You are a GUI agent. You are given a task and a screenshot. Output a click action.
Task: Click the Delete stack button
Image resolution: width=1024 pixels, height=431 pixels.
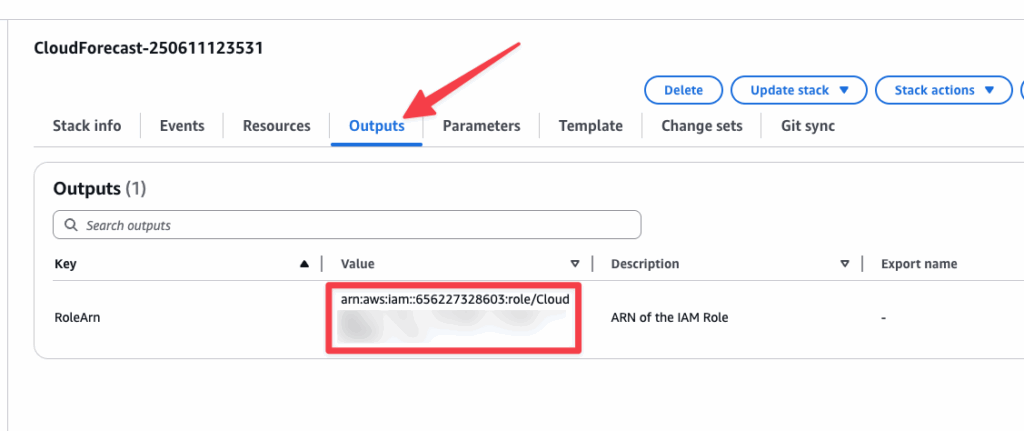click(x=683, y=90)
